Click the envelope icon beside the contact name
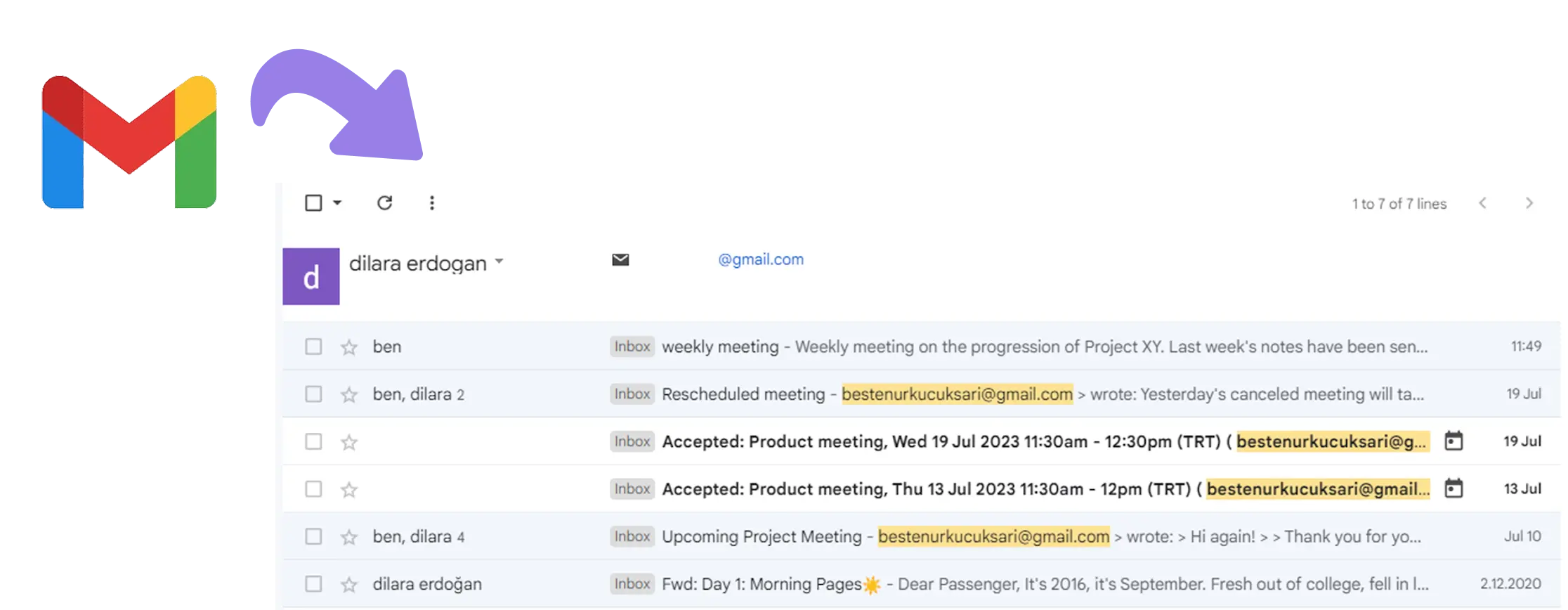This screenshot has width=1568, height=610. click(620, 260)
